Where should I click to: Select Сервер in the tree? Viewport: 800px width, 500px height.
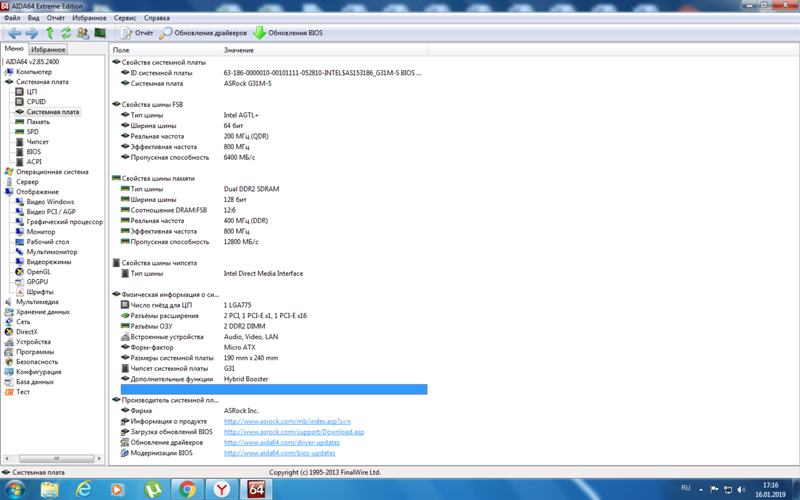(27, 182)
